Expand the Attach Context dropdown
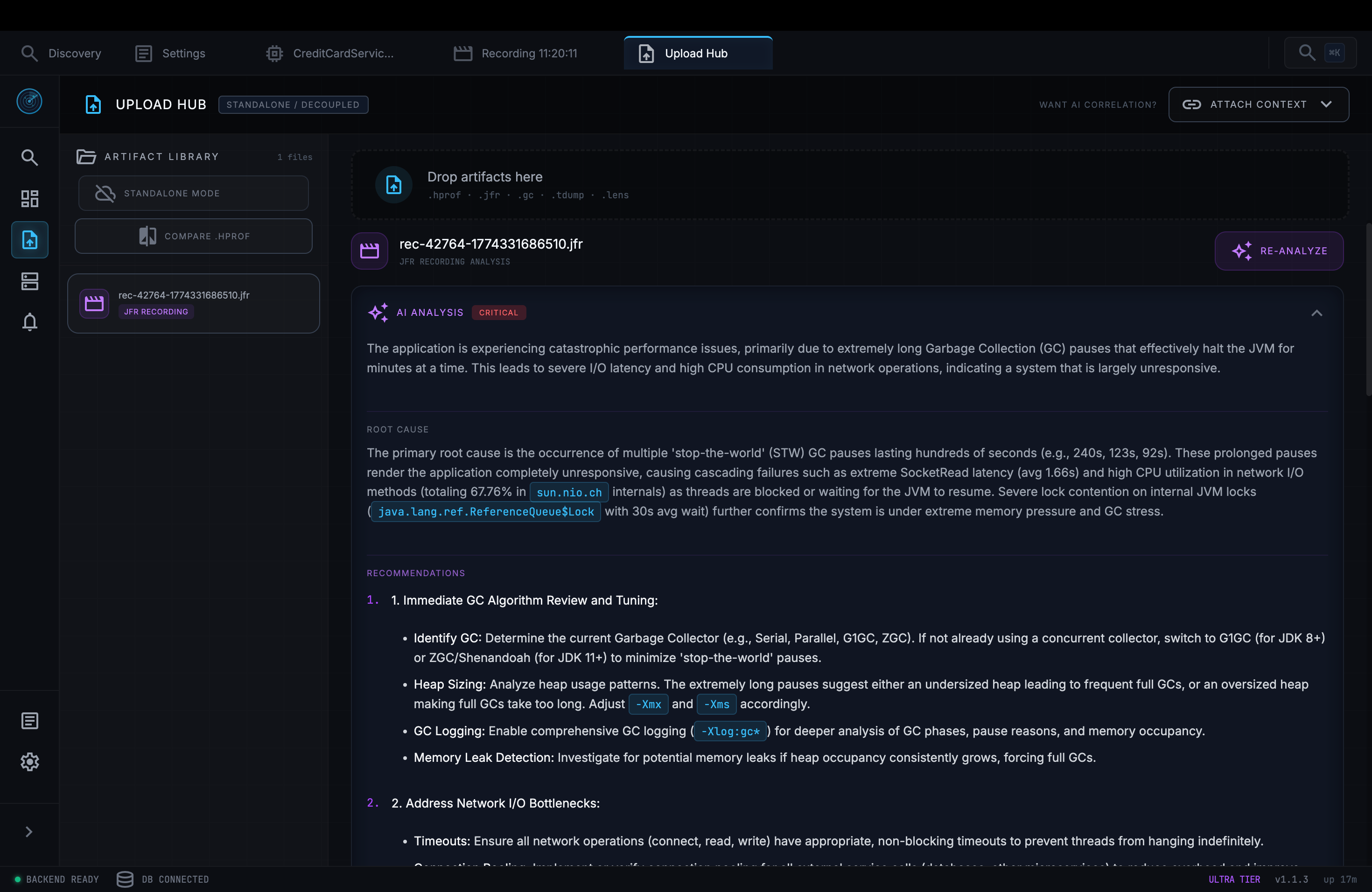 pyautogui.click(x=1258, y=105)
